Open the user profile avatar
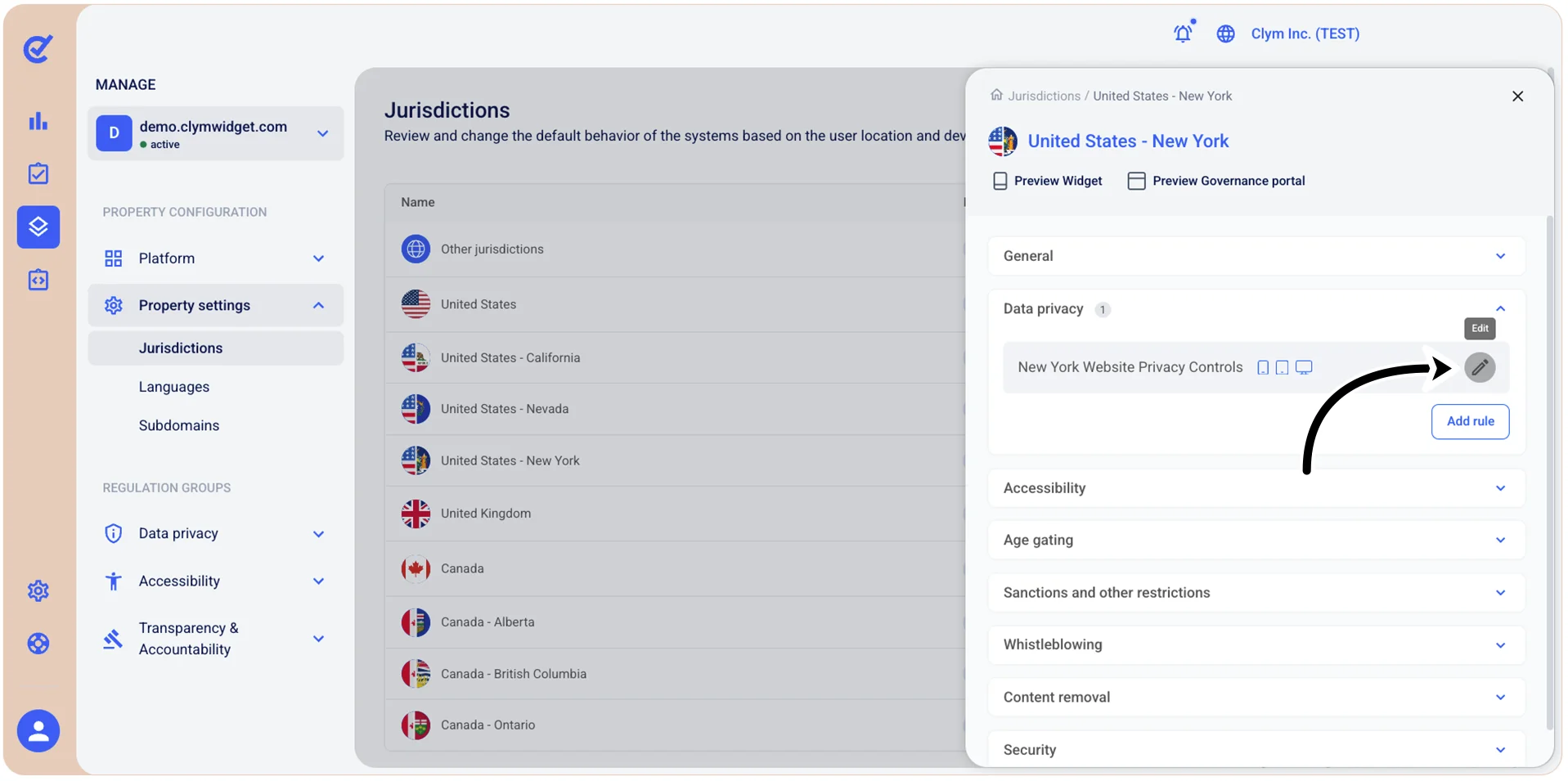This screenshot has width=1568, height=781. pos(38,730)
